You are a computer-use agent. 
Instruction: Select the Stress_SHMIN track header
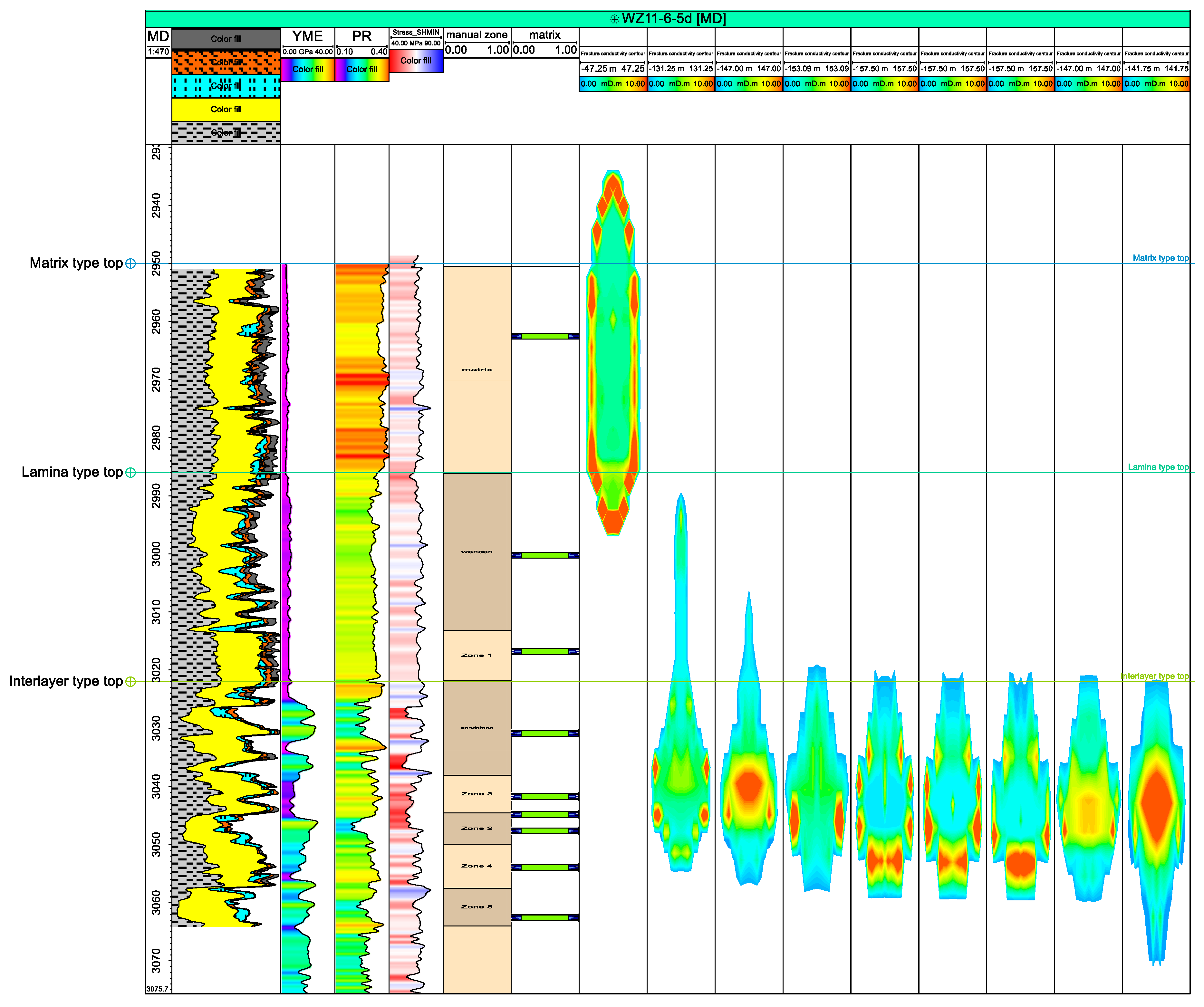click(x=416, y=33)
